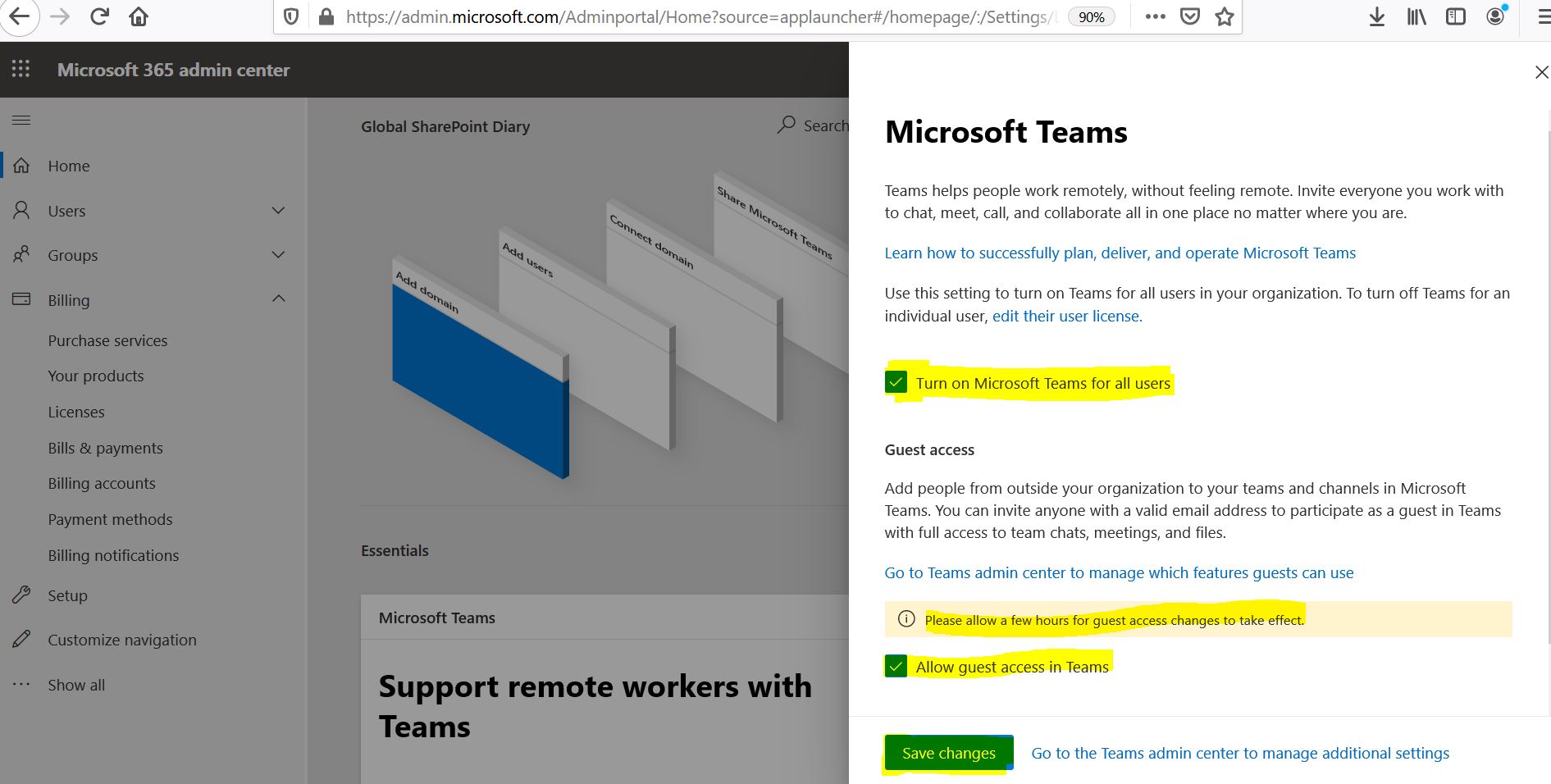Click the search magnifier icon

[x=787, y=125]
